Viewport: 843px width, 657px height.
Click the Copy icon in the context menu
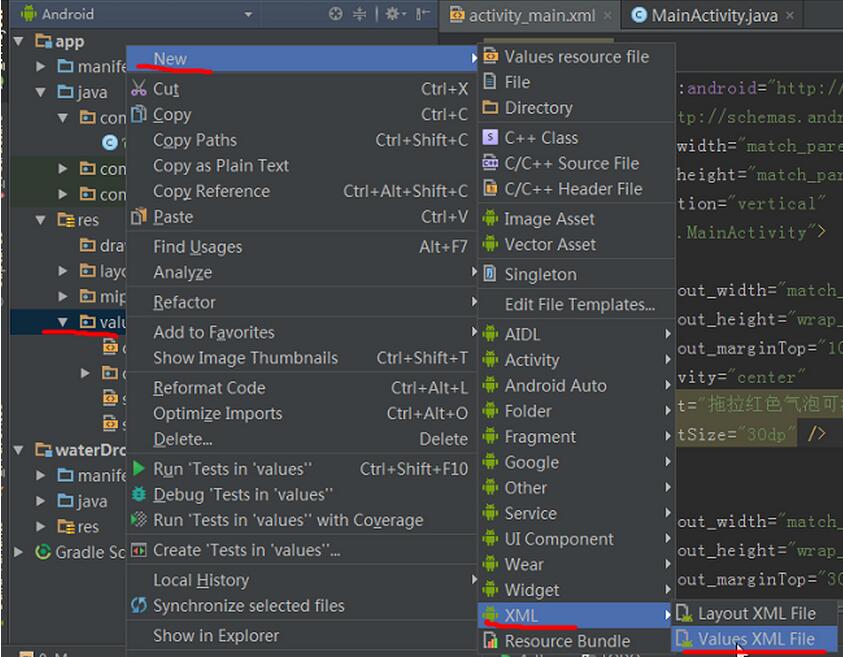pyautogui.click(x=138, y=114)
